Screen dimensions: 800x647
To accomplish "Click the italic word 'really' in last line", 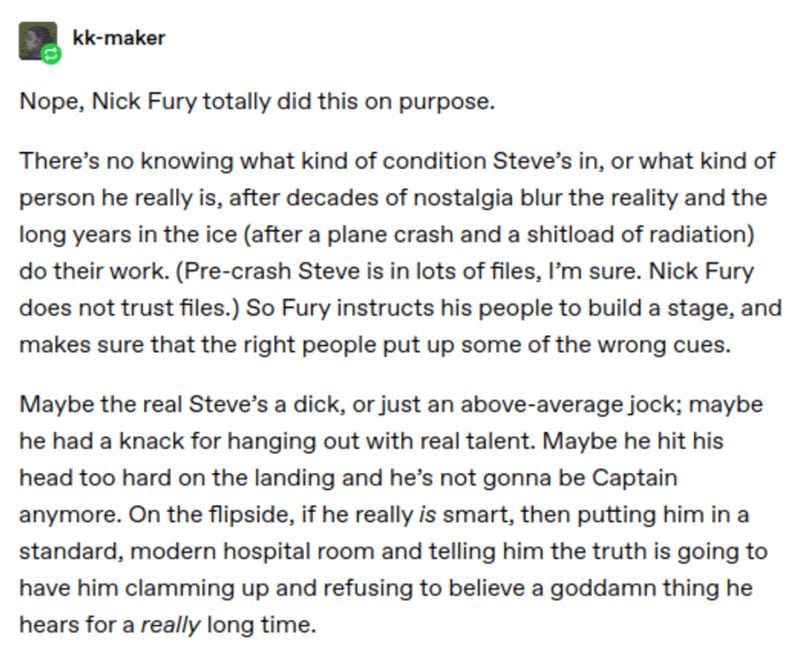I will [170, 626].
